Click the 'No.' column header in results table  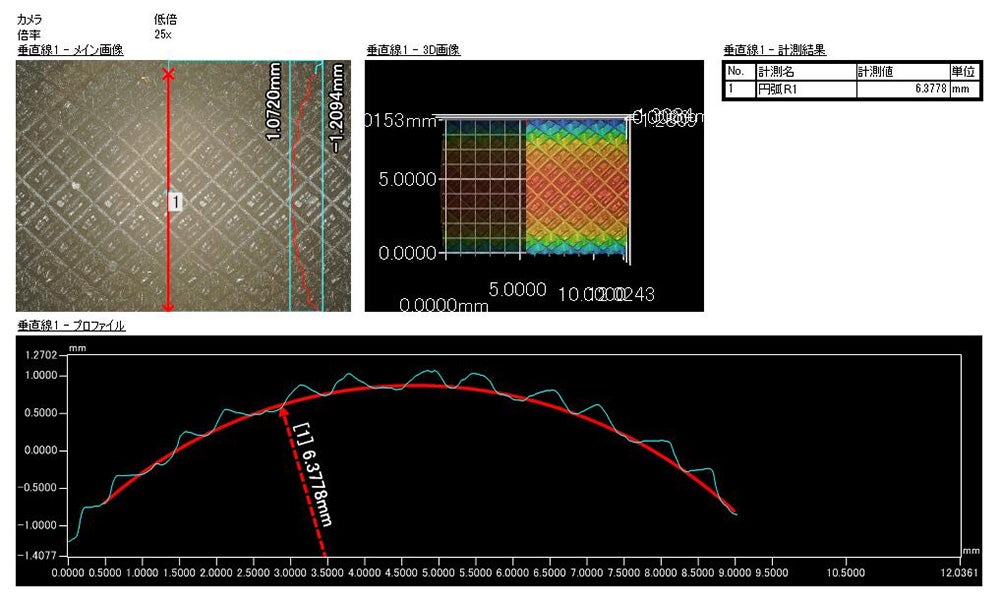(738, 72)
